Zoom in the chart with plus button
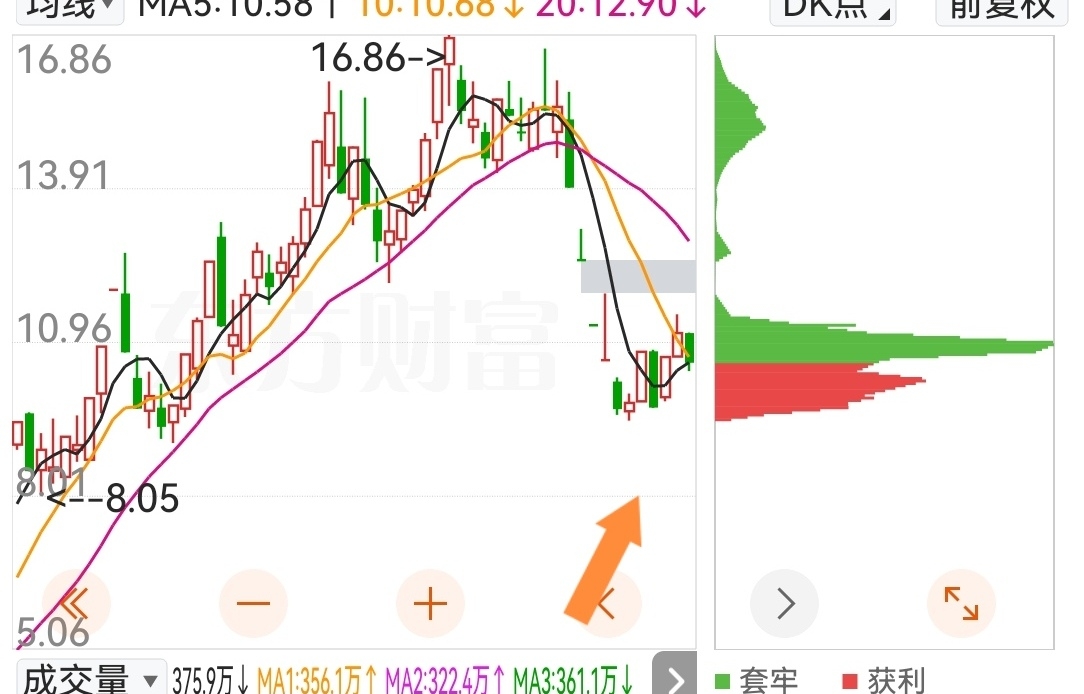The image size is (1084, 694). [x=430, y=603]
